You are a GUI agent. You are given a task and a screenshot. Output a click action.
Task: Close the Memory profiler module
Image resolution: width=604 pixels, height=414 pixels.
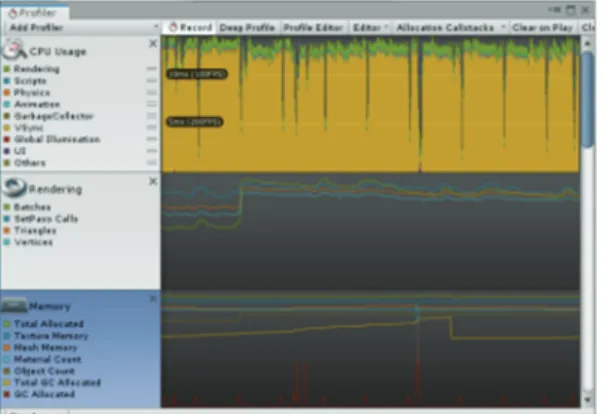click(153, 299)
